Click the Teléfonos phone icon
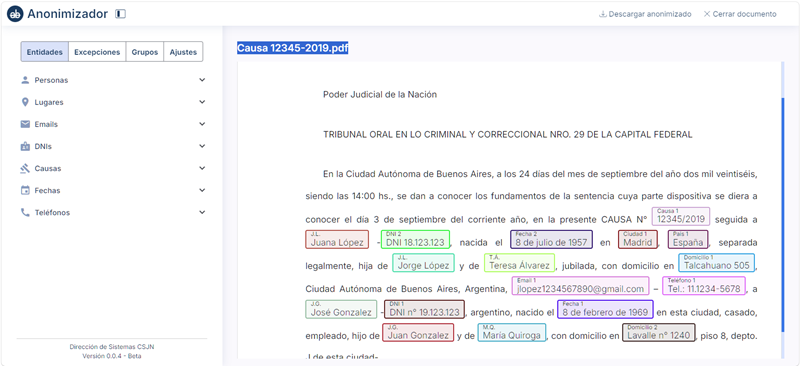This screenshot has height=366, width=800. pyautogui.click(x=25, y=212)
